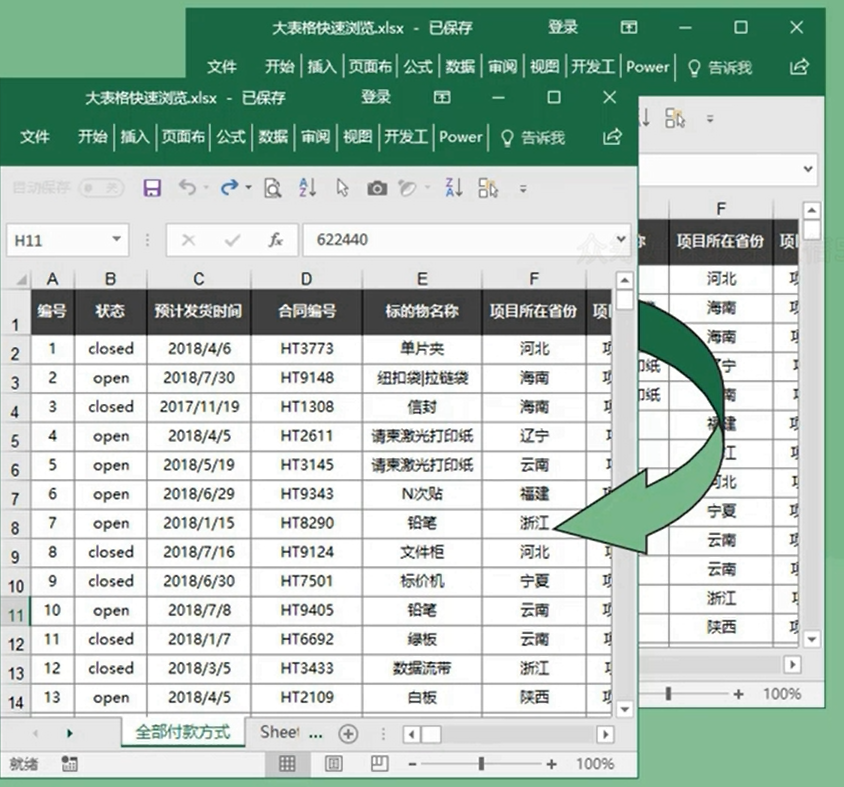
Task: Click 登录 in the back window title bar
Action: (x=563, y=27)
